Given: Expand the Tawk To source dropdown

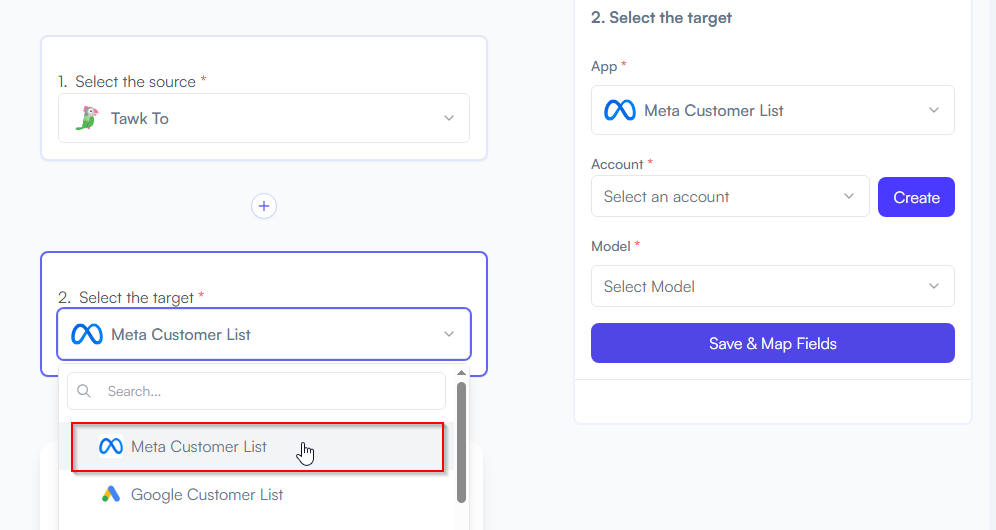Looking at the screenshot, I should (264, 118).
